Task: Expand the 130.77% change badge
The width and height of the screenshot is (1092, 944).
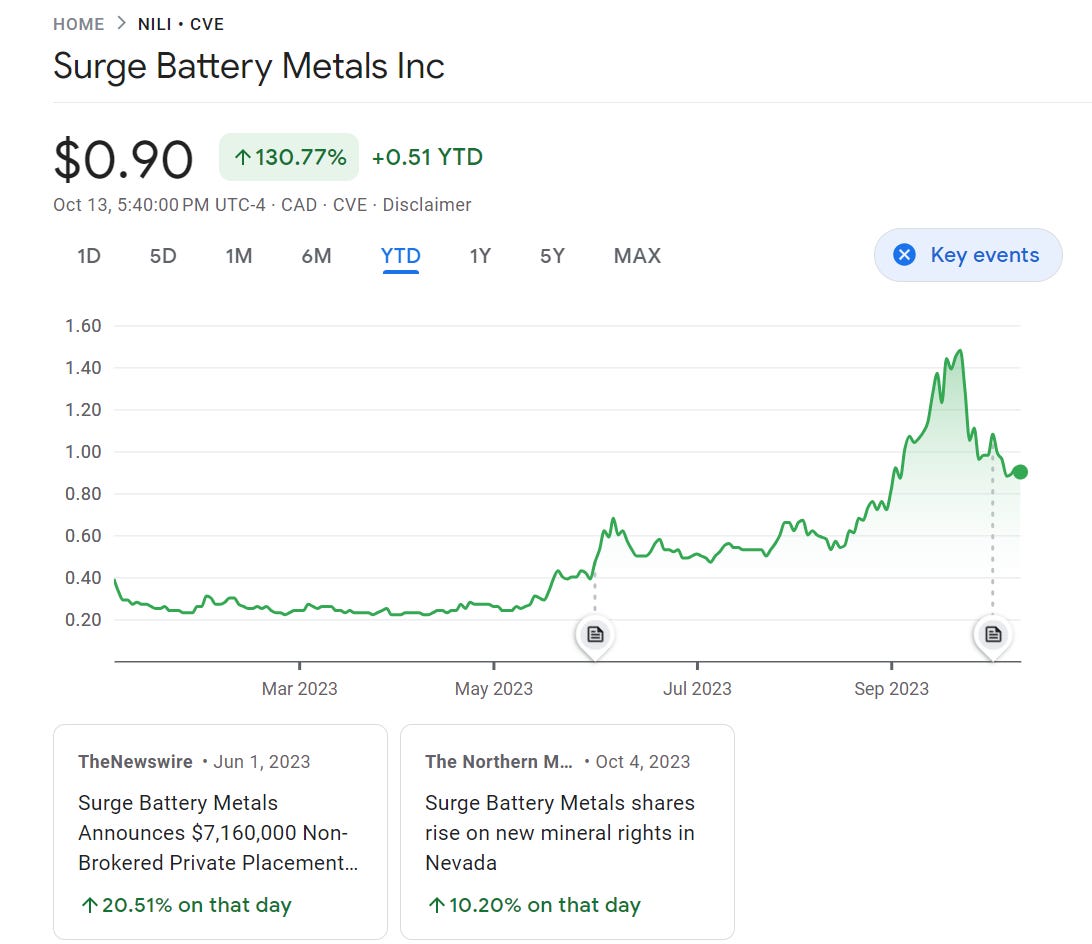Action: point(288,157)
